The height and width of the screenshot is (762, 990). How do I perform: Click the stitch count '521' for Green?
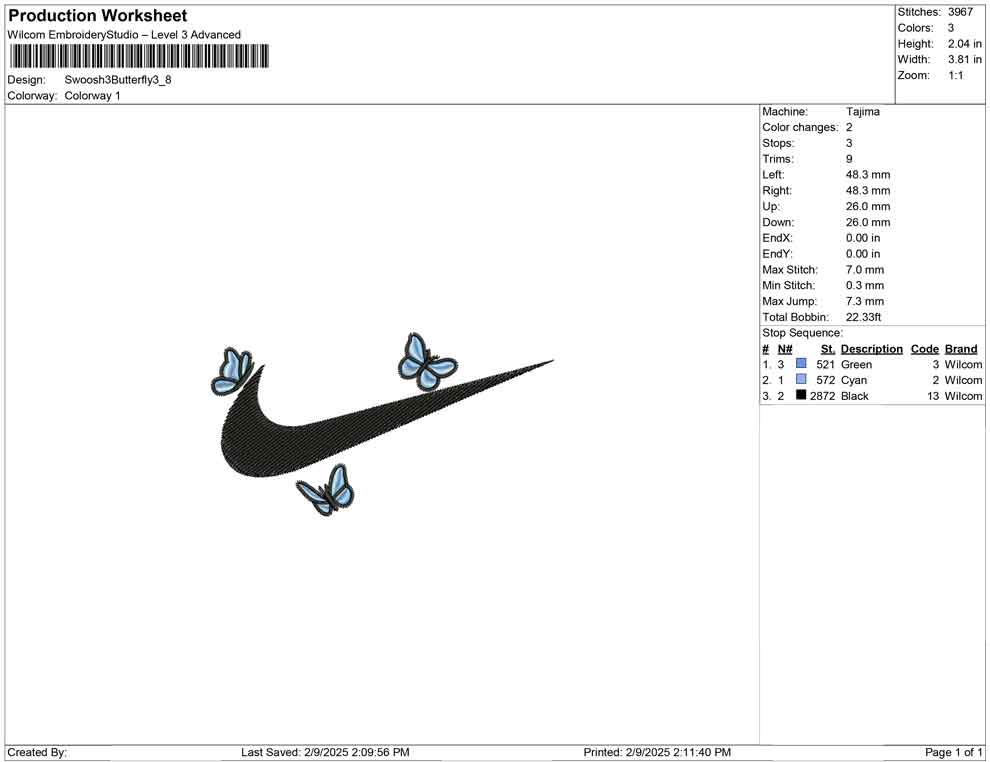[825, 364]
